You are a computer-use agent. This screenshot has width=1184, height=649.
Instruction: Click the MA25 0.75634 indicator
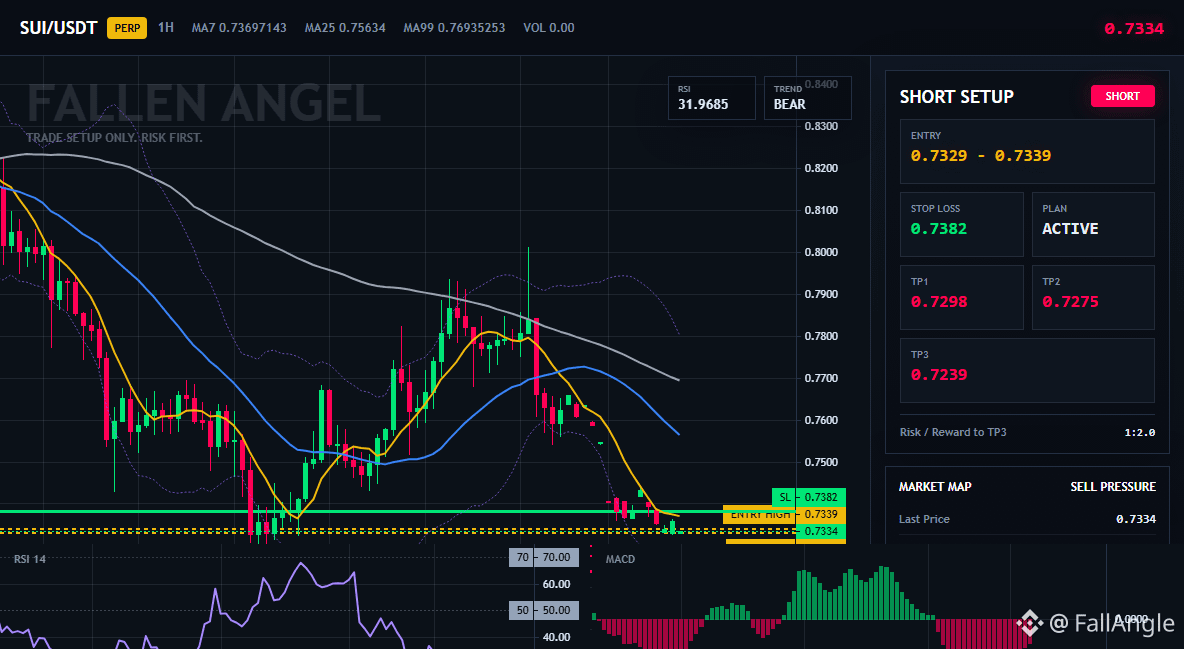click(345, 28)
